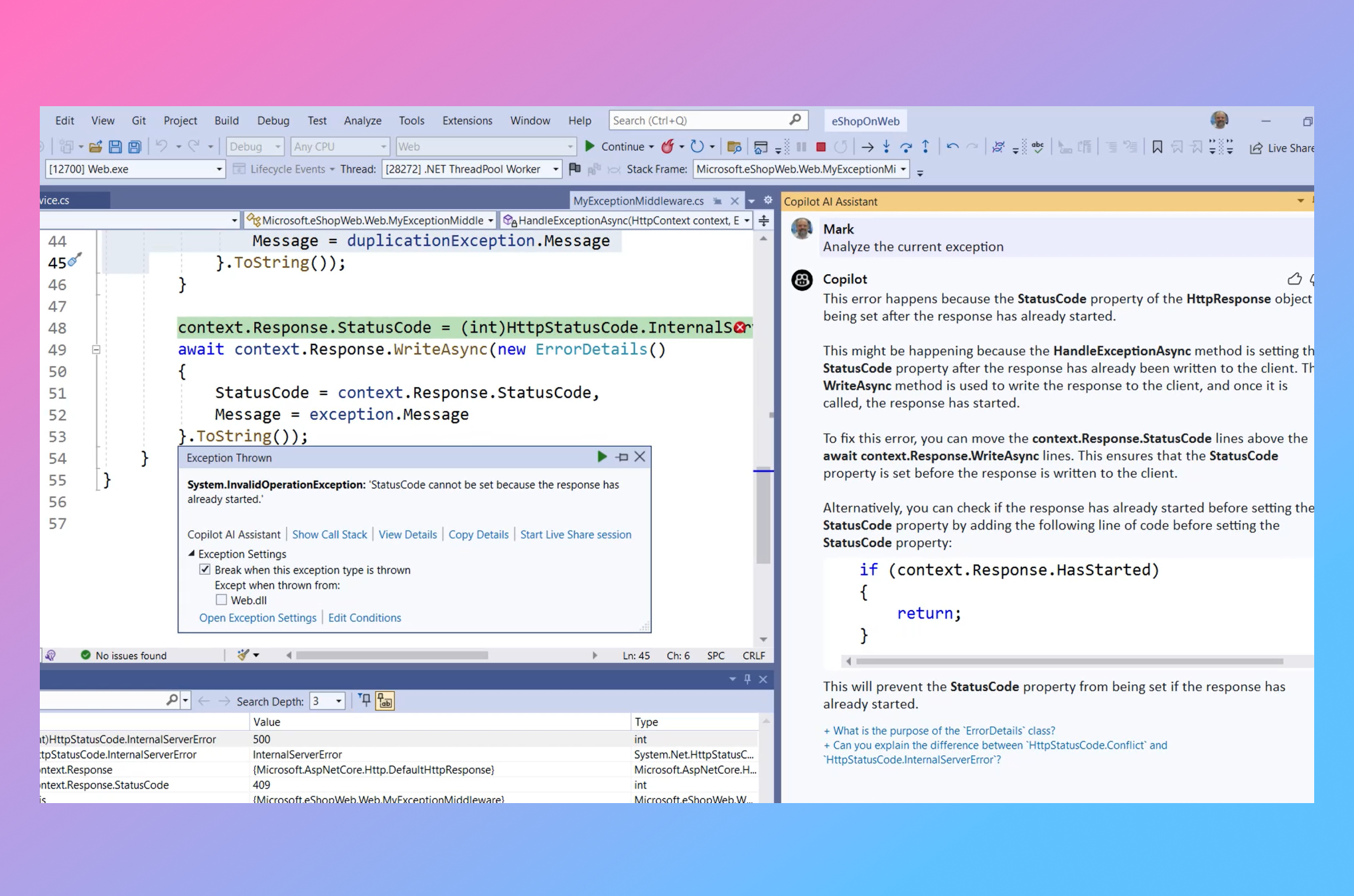
Task: Collapse the Exception Settings section
Action: [x=191, y=553]
